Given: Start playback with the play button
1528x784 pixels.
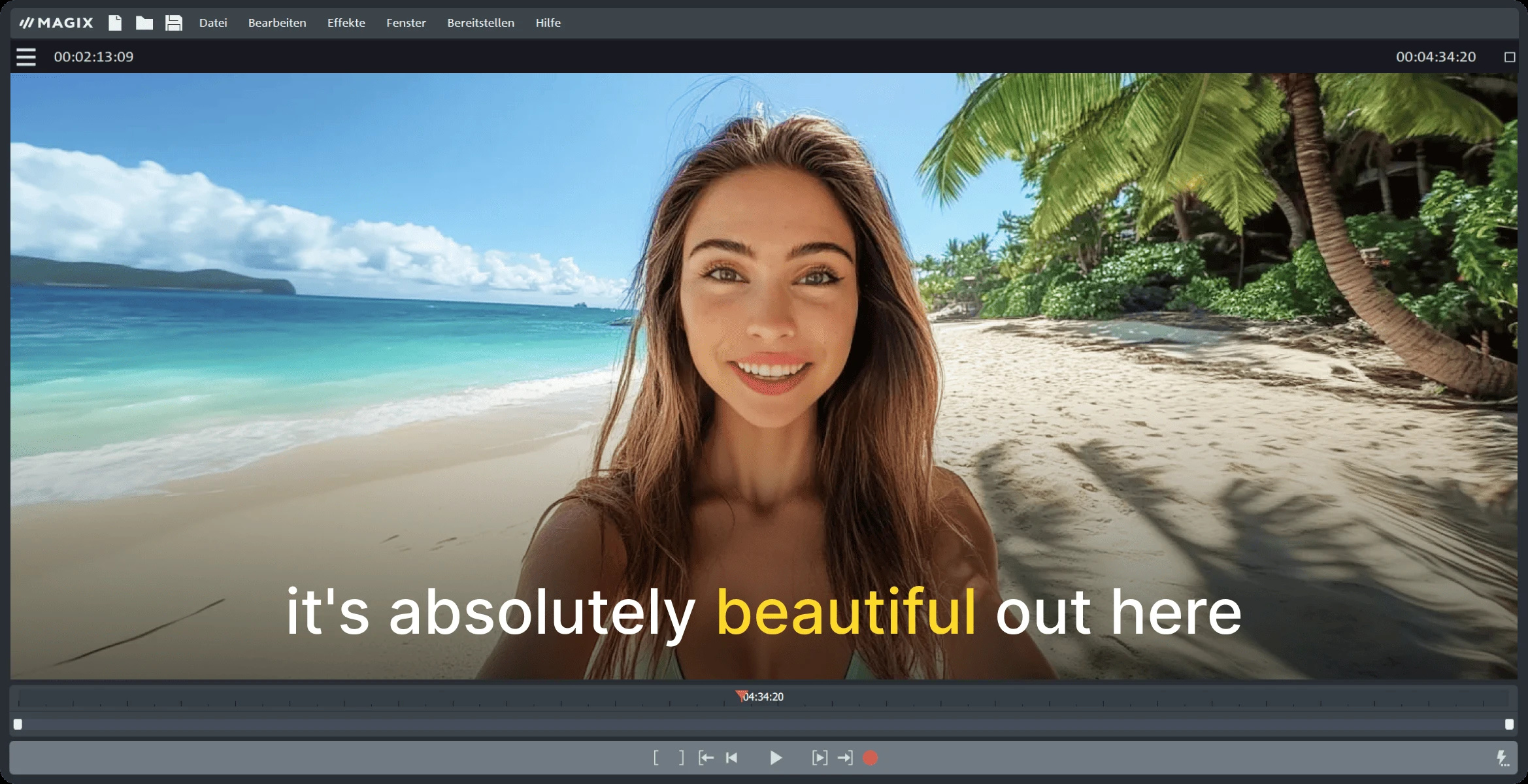Looking at the screenshot, I should pyautogui.click(x=776, y=758).
